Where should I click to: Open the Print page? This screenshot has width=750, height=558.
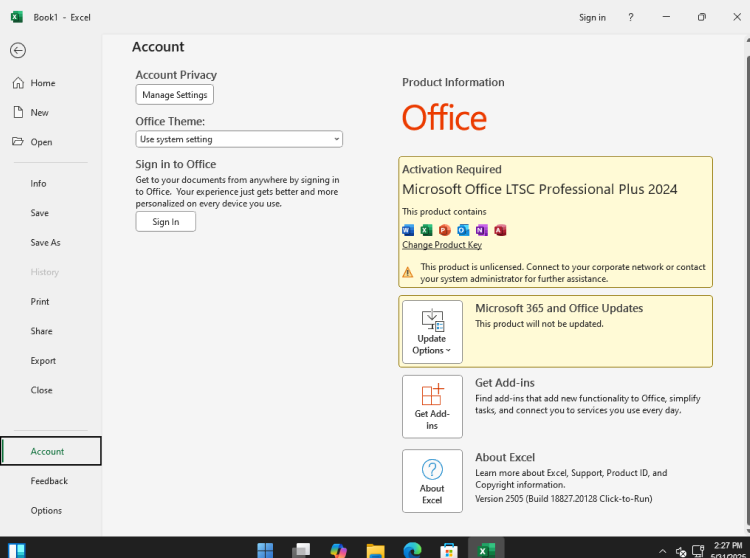point(51,302)
